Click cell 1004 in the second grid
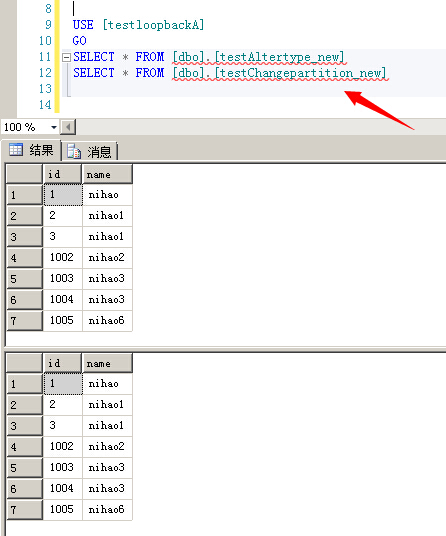This screenshot has height=536, width=446. tap(63, 488)
